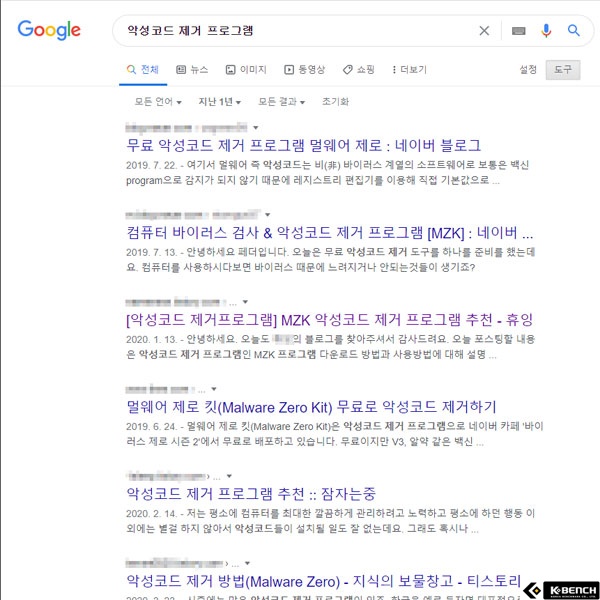The width and height of the screenshot is (600, 600).
Task: Switch to the 이미지 tab
Action: pyautogui.click(x=246, y=70)
